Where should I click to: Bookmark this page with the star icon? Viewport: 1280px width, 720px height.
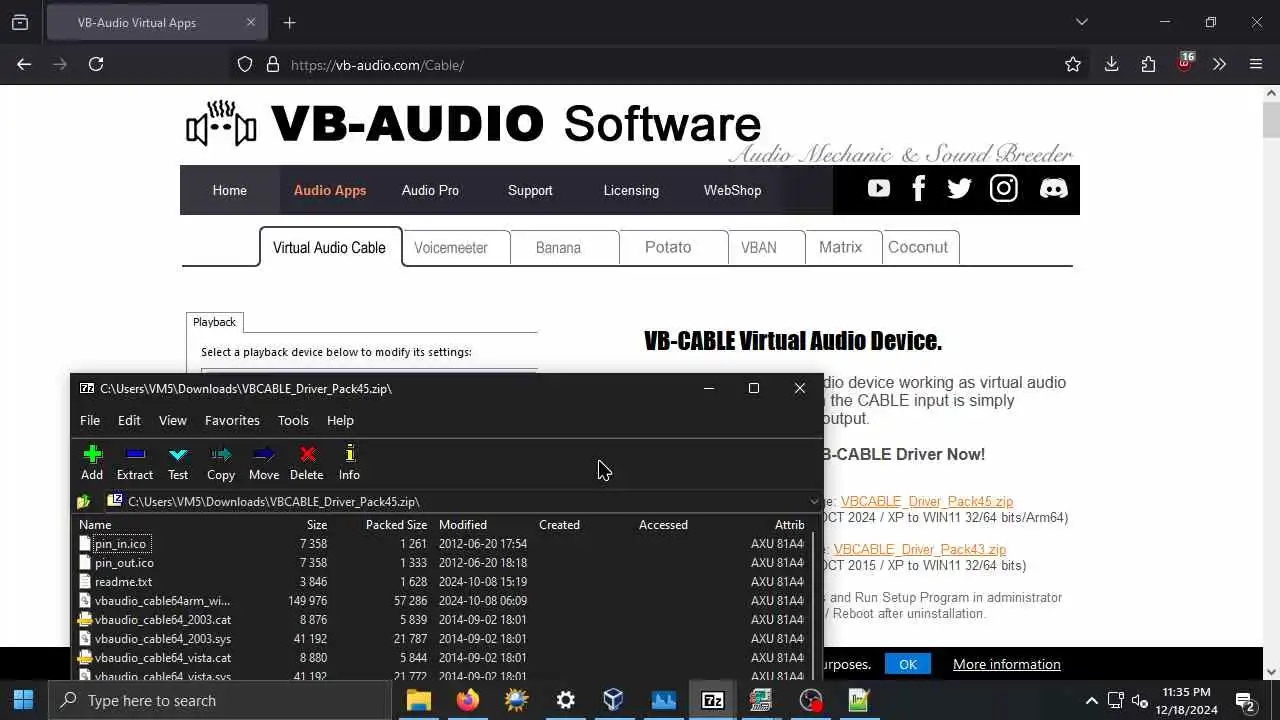tap(1073, 65)
